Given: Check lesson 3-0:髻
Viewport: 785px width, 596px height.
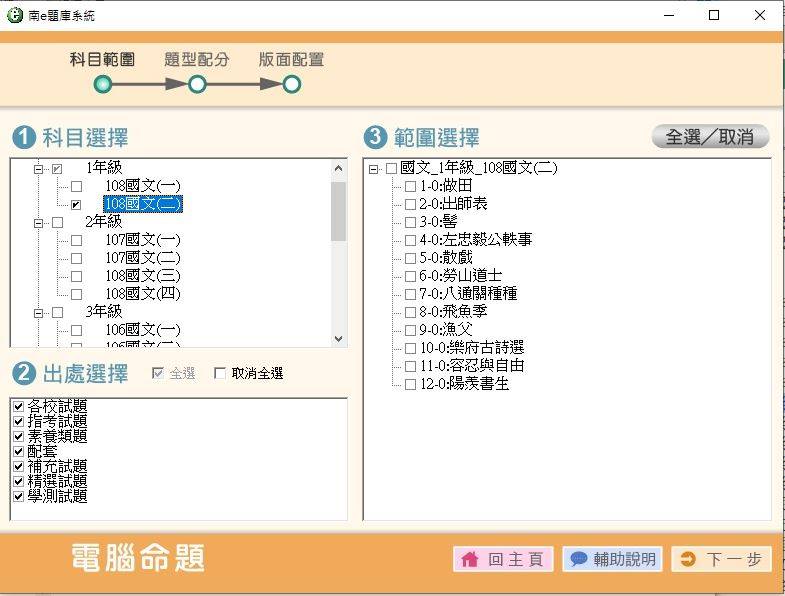Looking at the screenshot, I should pyautogui.click(x=411, y=222).
